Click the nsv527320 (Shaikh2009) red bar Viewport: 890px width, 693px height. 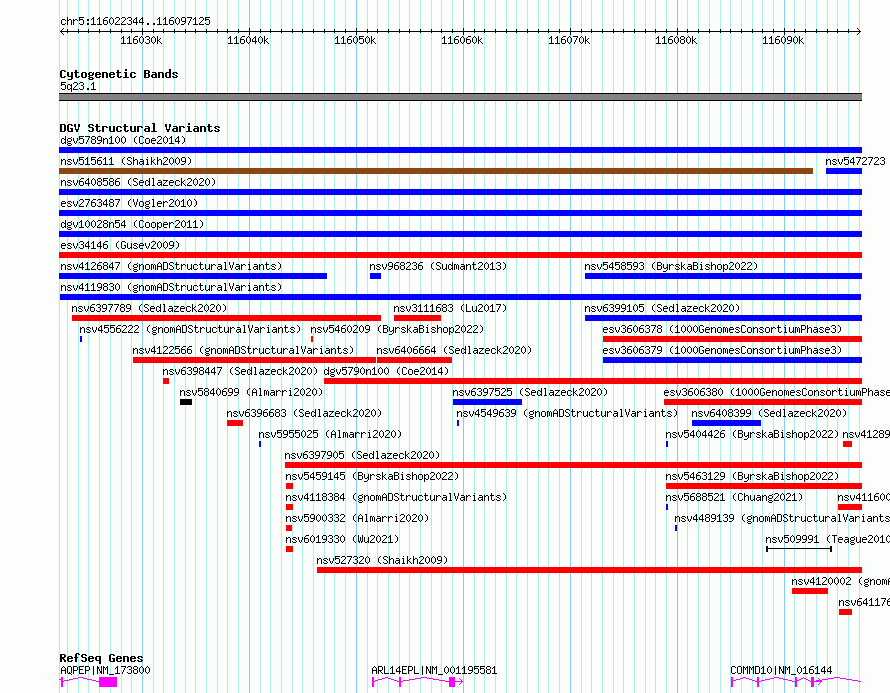(589, 570)
